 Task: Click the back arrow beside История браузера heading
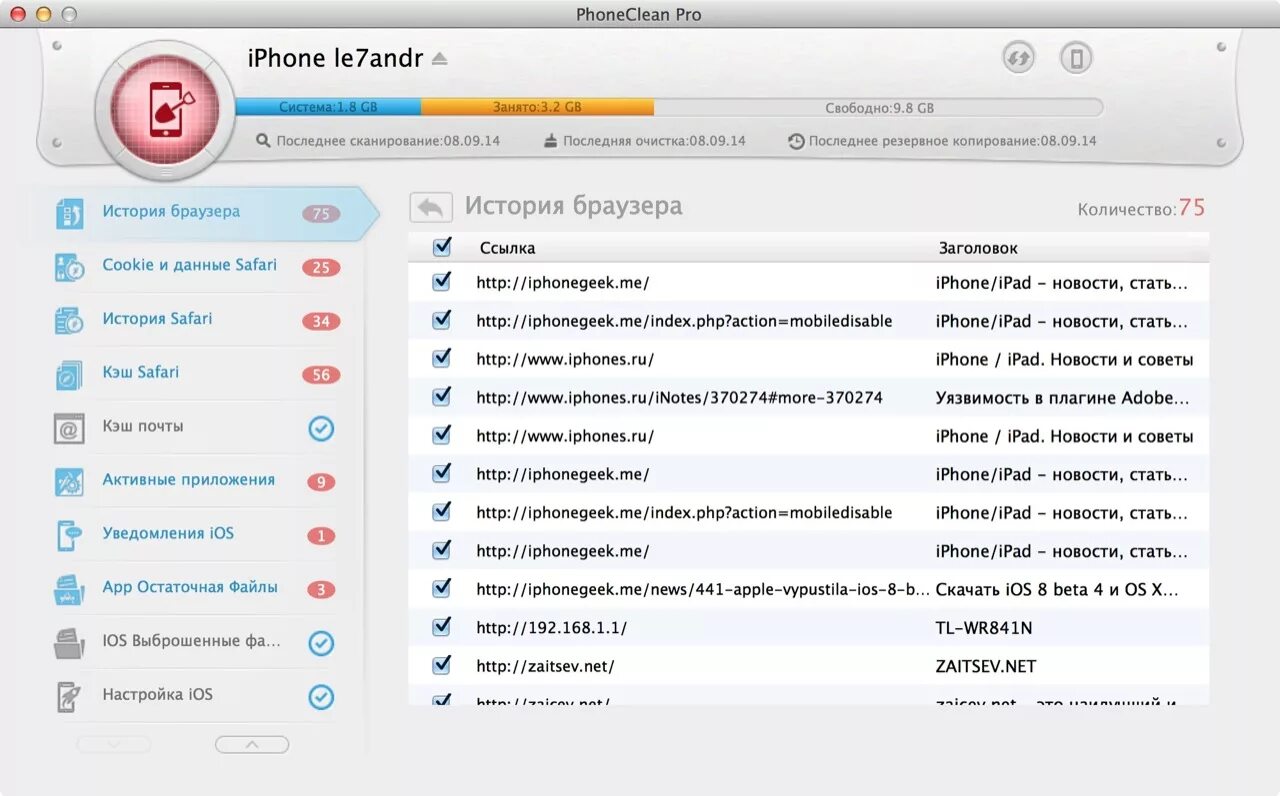point(431,207)
